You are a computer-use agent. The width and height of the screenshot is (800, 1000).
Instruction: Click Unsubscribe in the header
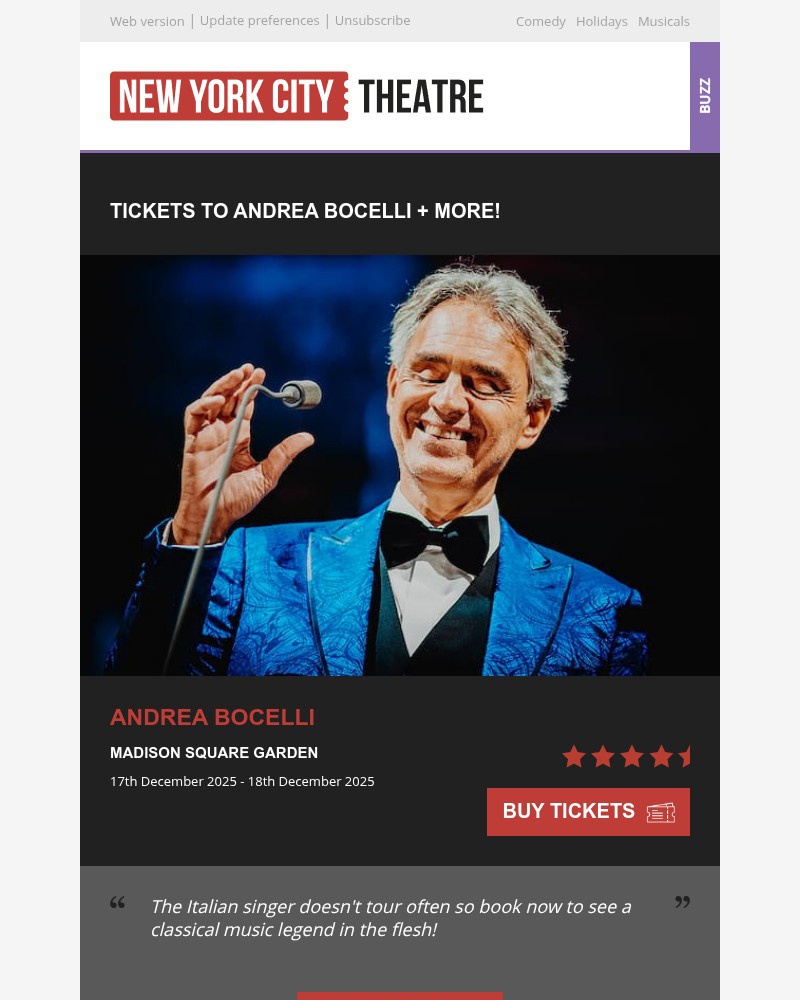(372, 21)
